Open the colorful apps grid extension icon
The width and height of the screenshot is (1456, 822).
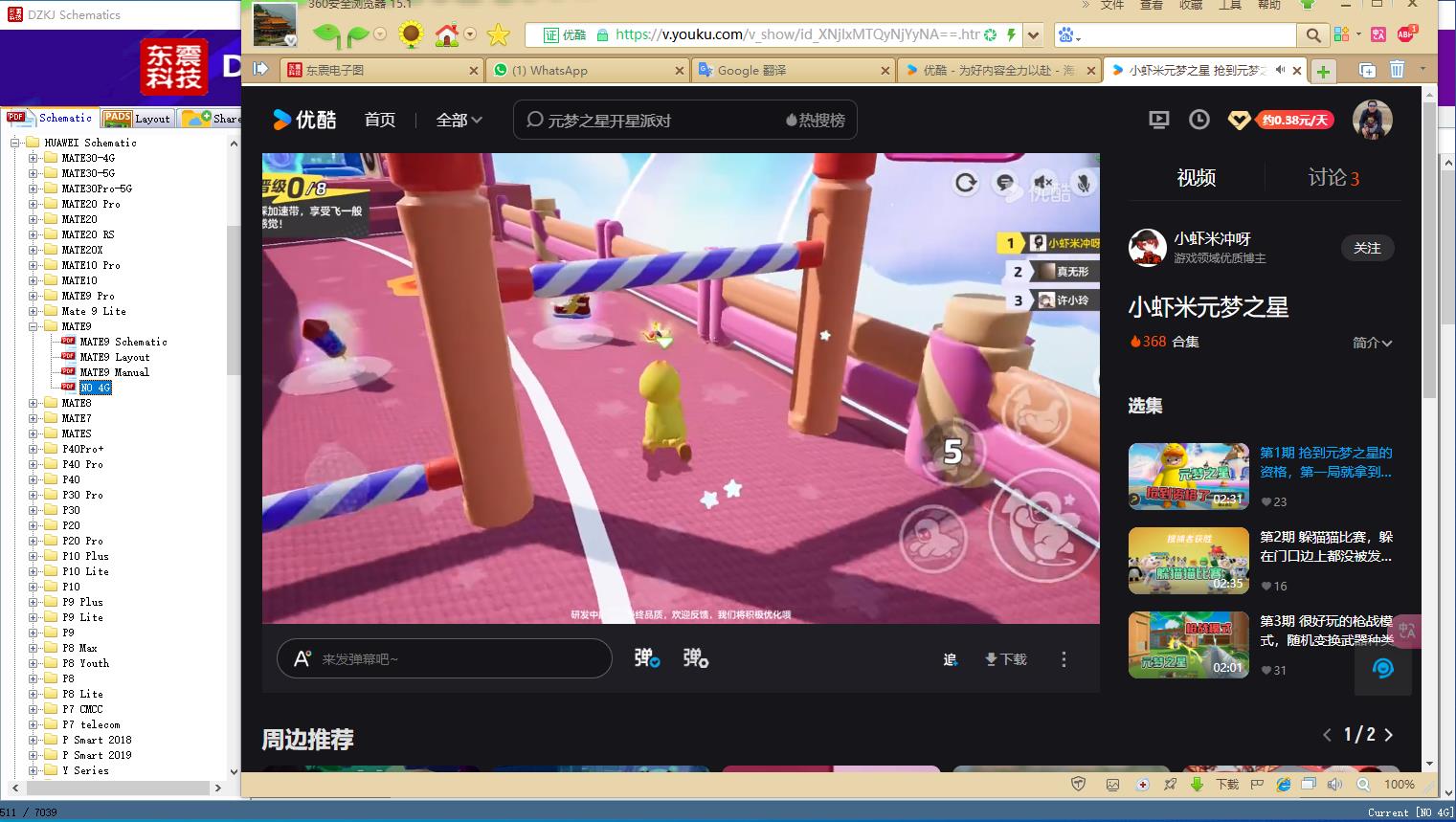[1340, 34]
